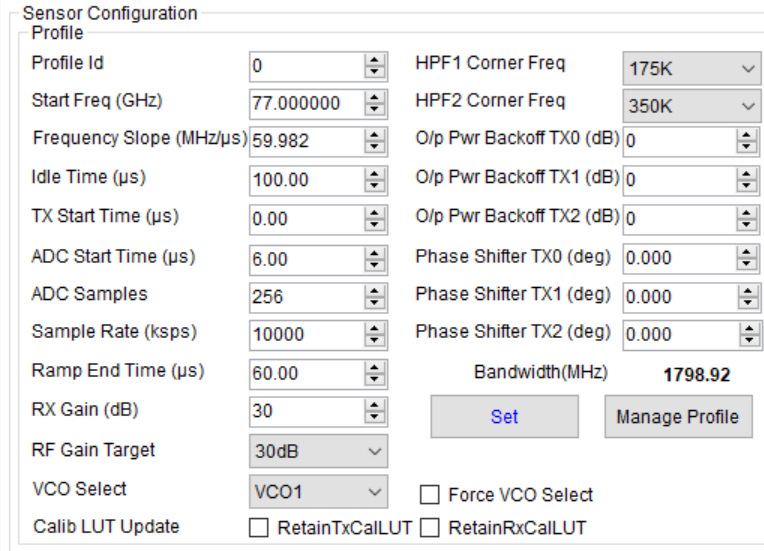The image size is (764, 551).
Task: Increment Frequency Slope spinner up arrow
Action: click(374, 135)
